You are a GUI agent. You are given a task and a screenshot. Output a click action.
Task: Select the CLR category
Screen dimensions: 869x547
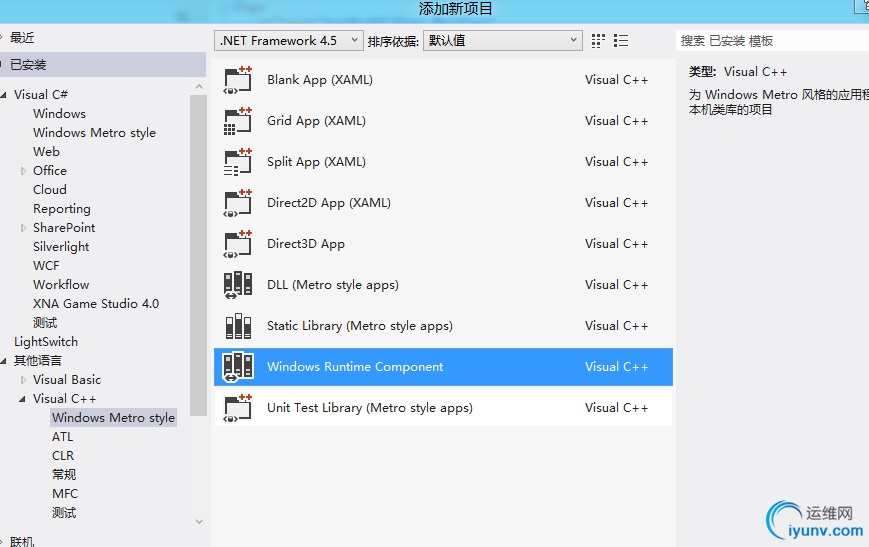pos(63,456)
